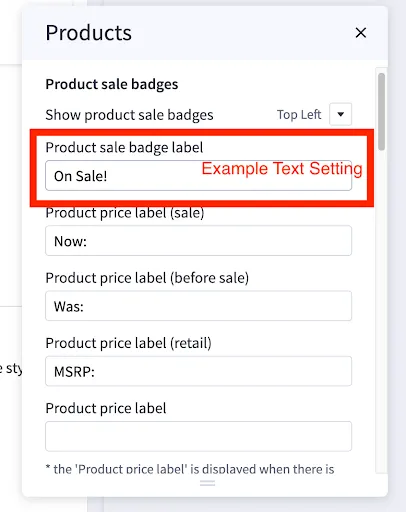Click the Product price label (before sale) text

pos(147,278)
